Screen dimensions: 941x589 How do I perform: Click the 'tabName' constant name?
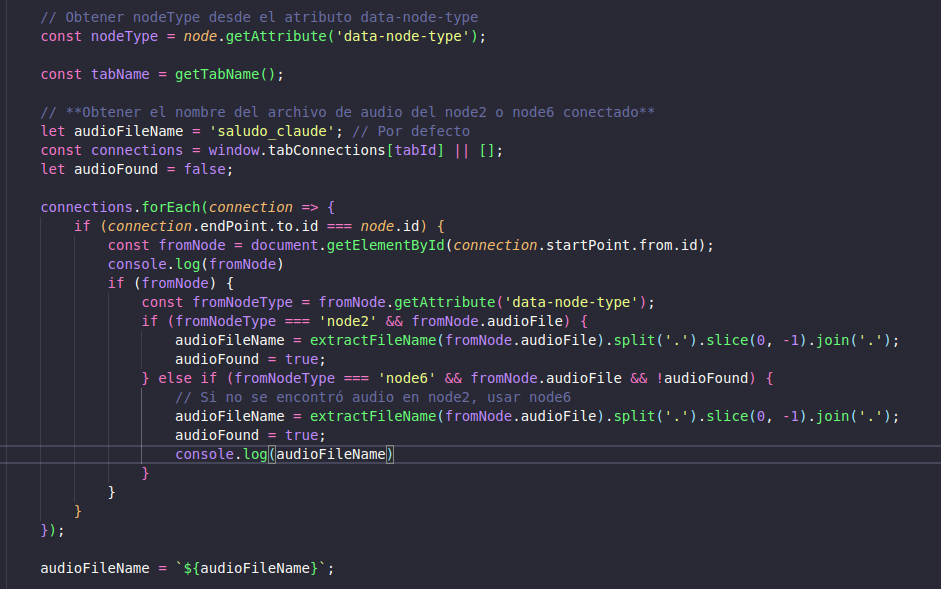[120, 74]
